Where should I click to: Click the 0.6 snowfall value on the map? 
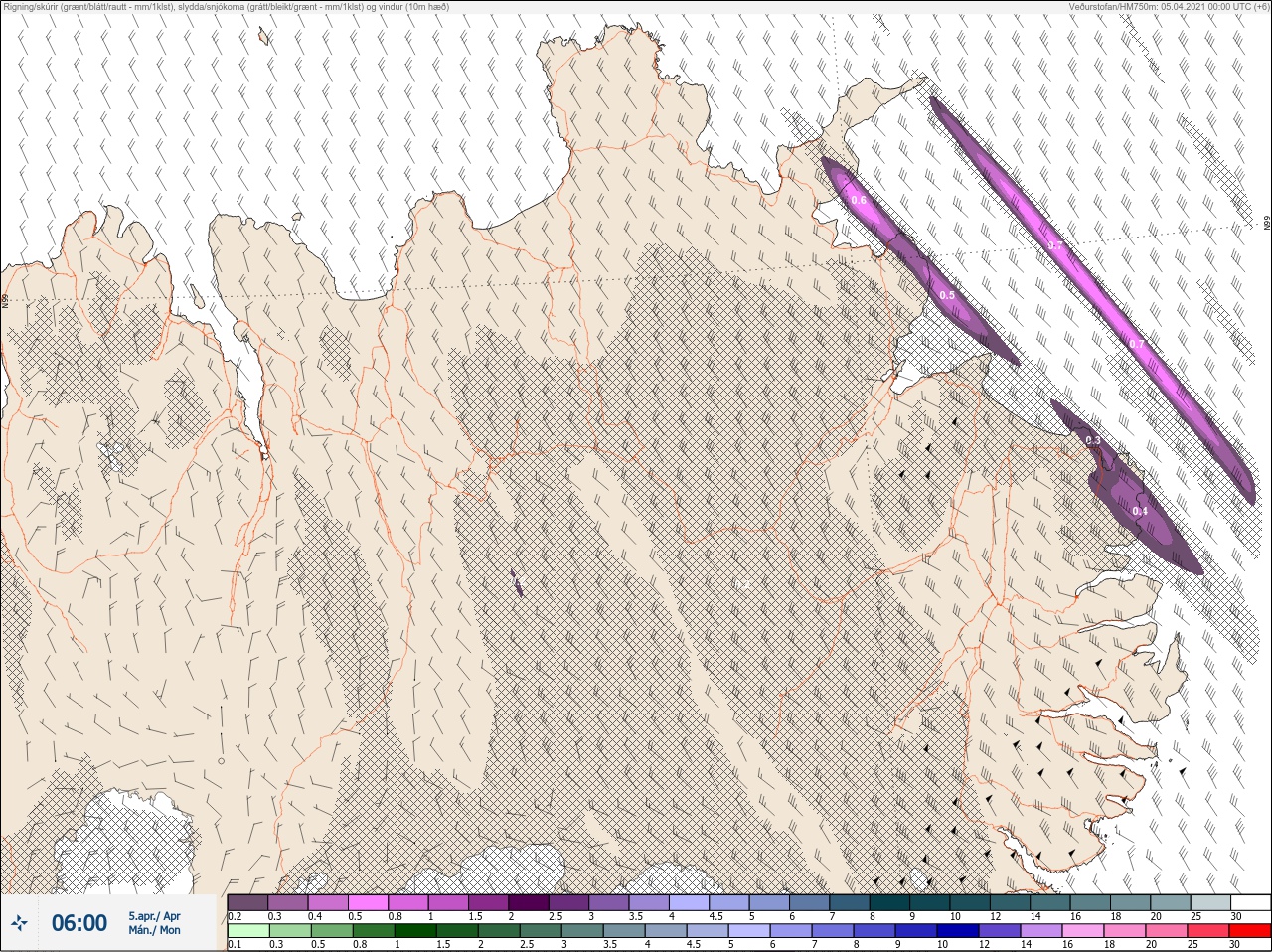click(859, 201)
